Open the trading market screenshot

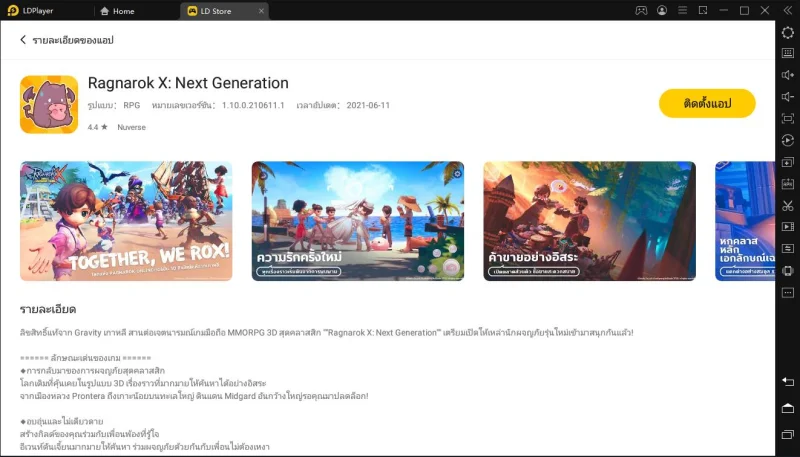pyautogui.click(x=589, y=221)
